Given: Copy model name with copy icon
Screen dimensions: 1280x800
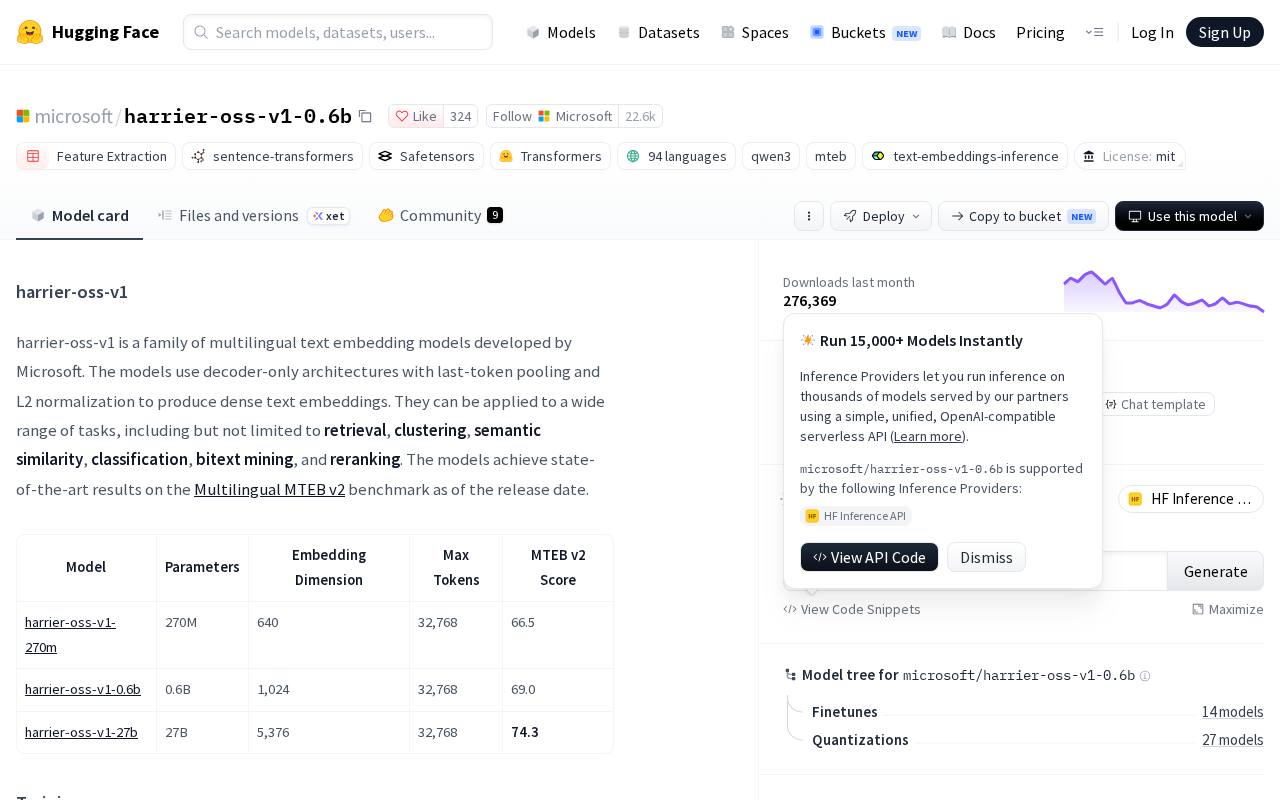Looking at the screenshot, I should point(365,117).
